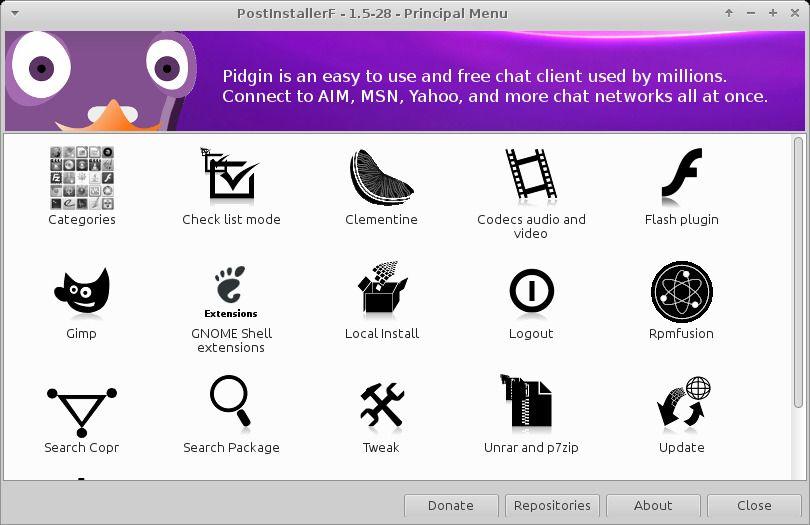Click the vertical scrollbar handle

coord(798,272)
